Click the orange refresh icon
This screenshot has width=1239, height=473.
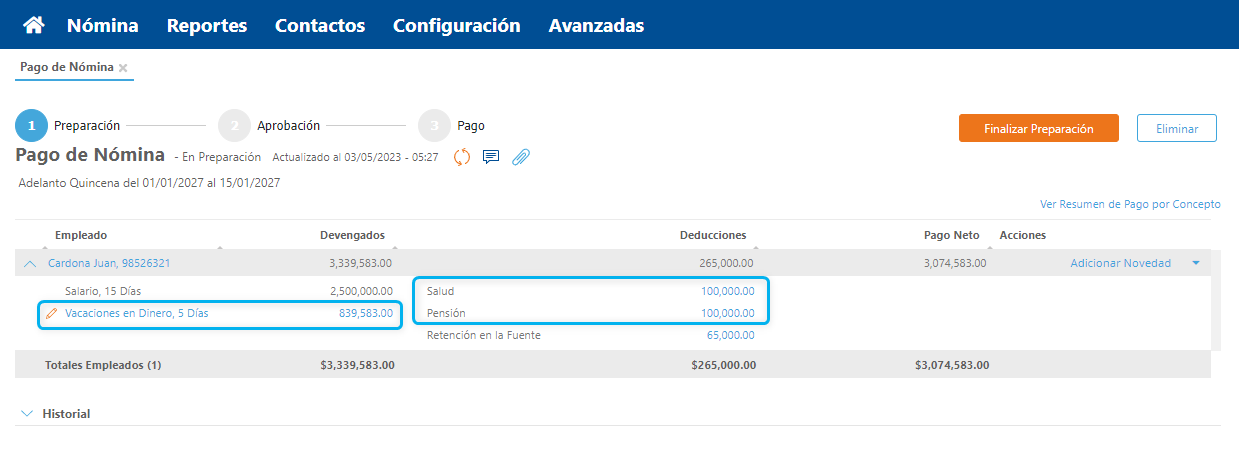click(x=462, y=157)
